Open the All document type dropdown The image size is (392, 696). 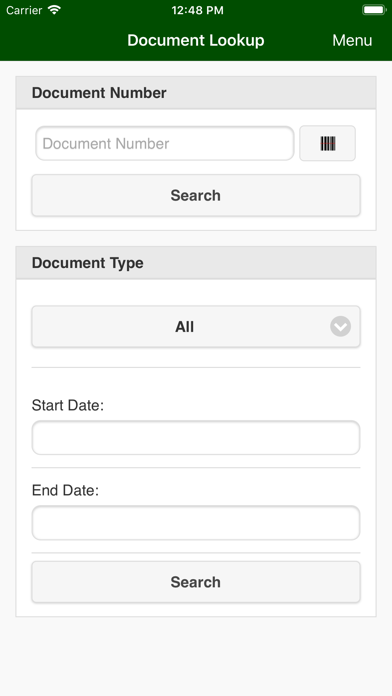[x=196, y=327]
